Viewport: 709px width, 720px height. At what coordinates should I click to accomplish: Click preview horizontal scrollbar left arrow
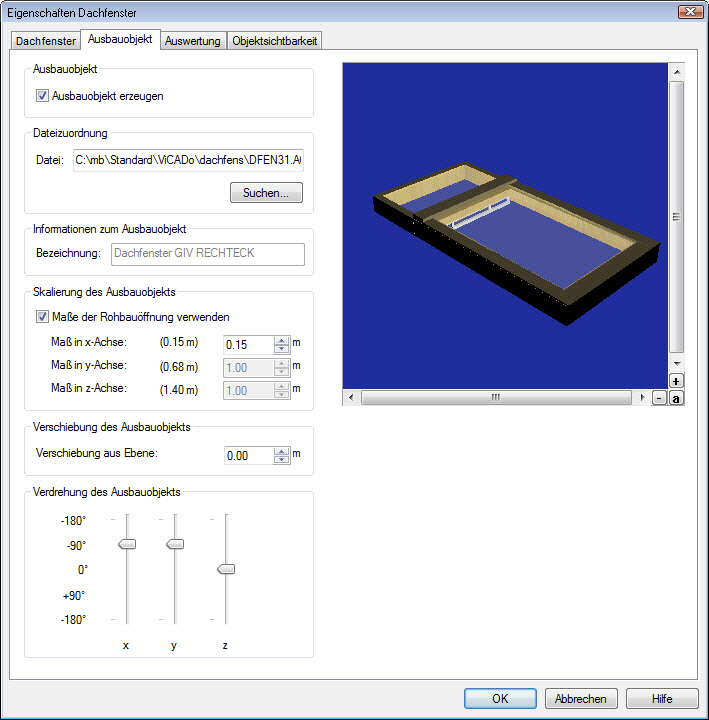click(351, 397)
